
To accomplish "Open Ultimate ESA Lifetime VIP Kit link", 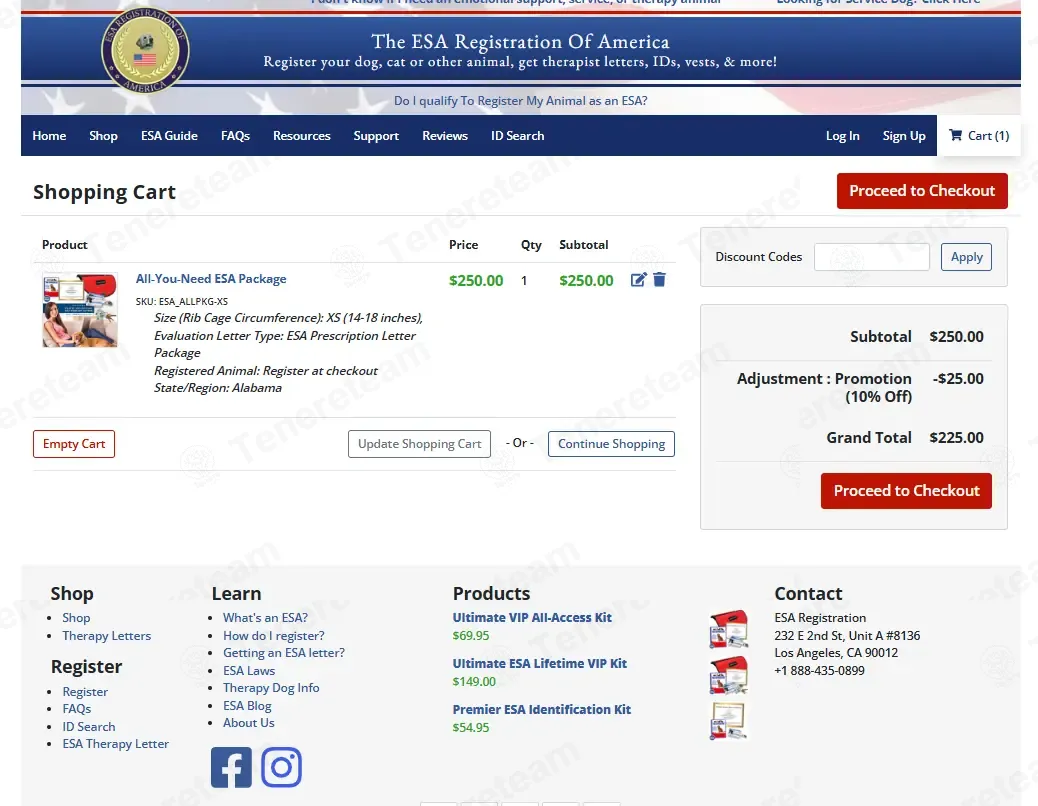I will (x=540, y=663).
